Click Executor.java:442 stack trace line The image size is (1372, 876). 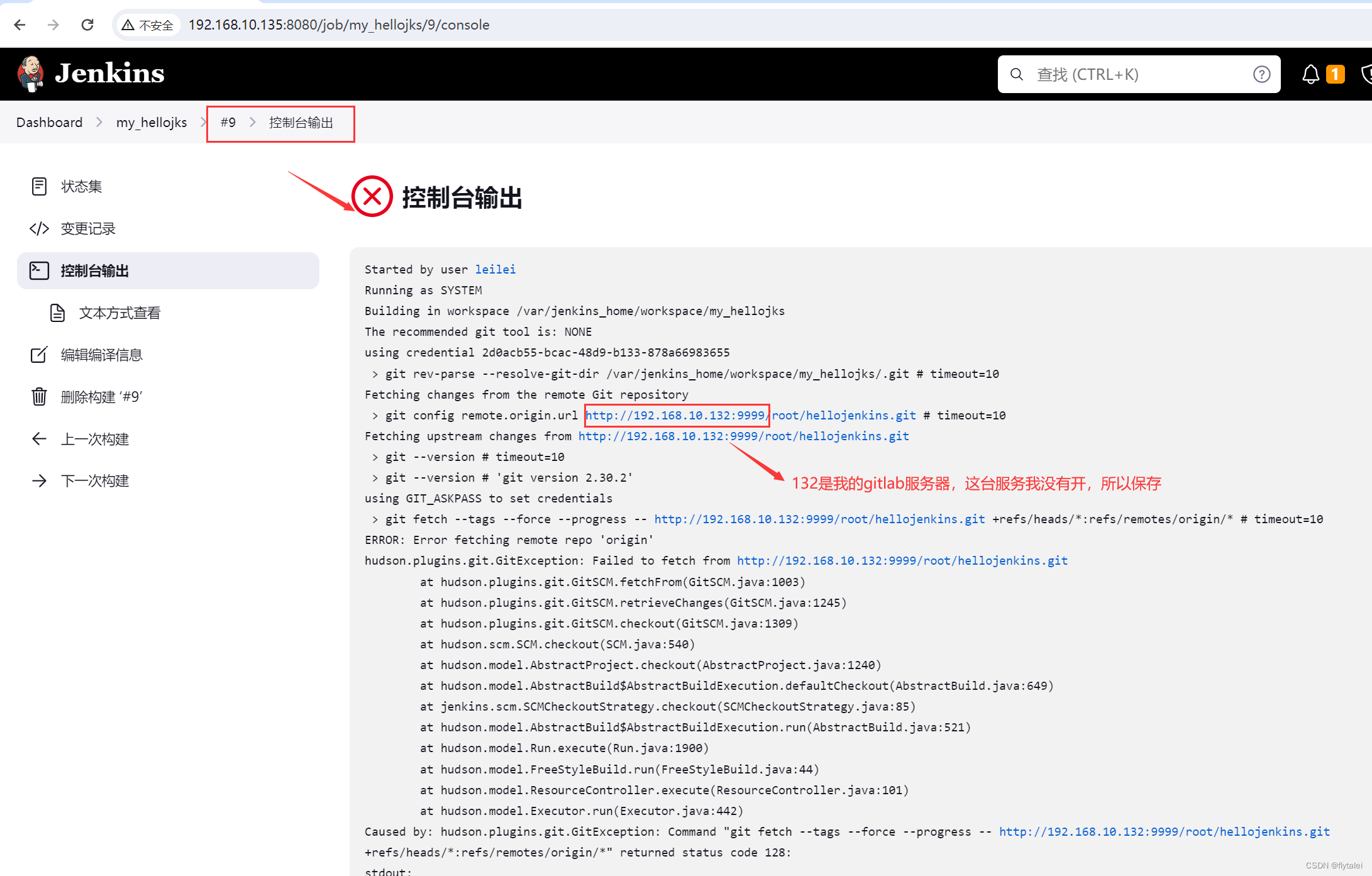pyautogui.click(x=582, y=811)
